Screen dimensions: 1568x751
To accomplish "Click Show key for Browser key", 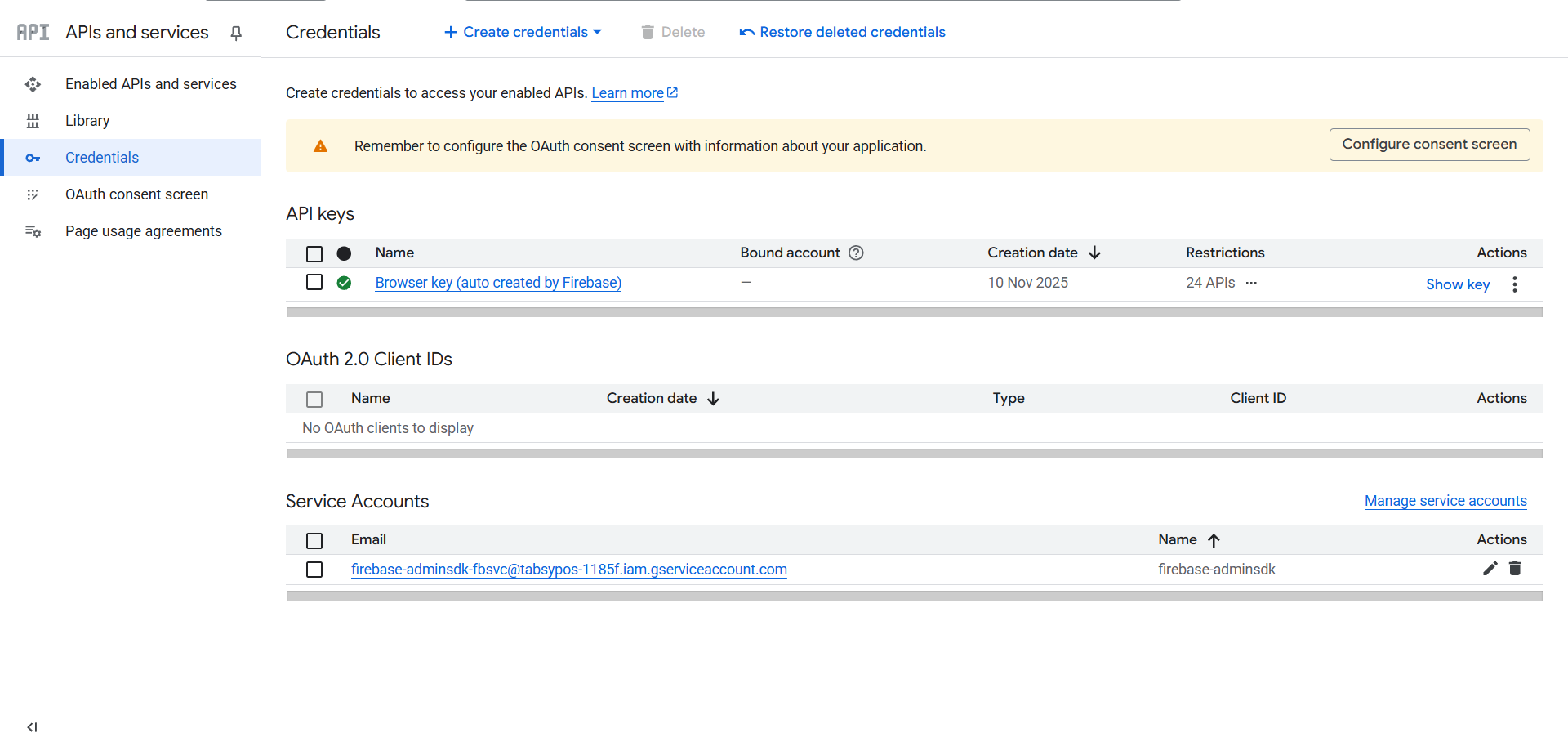I will tap(1458, 284).
